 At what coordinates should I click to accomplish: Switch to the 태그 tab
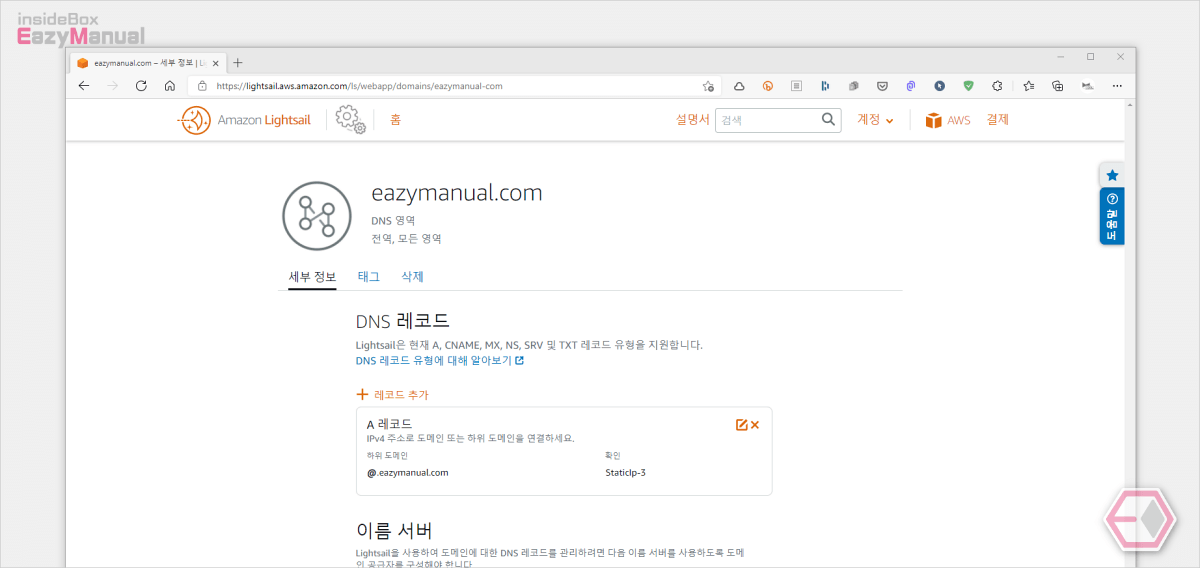(369, 277)
